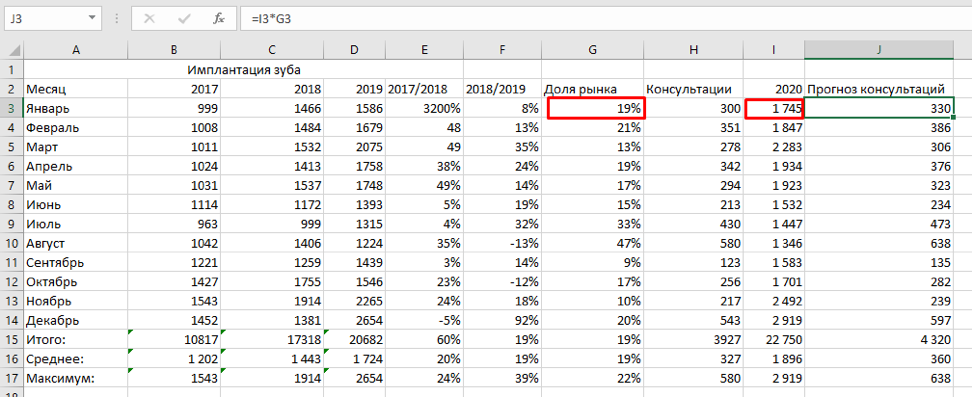This screenshot has width=972, height=397.
Task: Click the 'Декабрь' cell
Action: click(76, 321)
